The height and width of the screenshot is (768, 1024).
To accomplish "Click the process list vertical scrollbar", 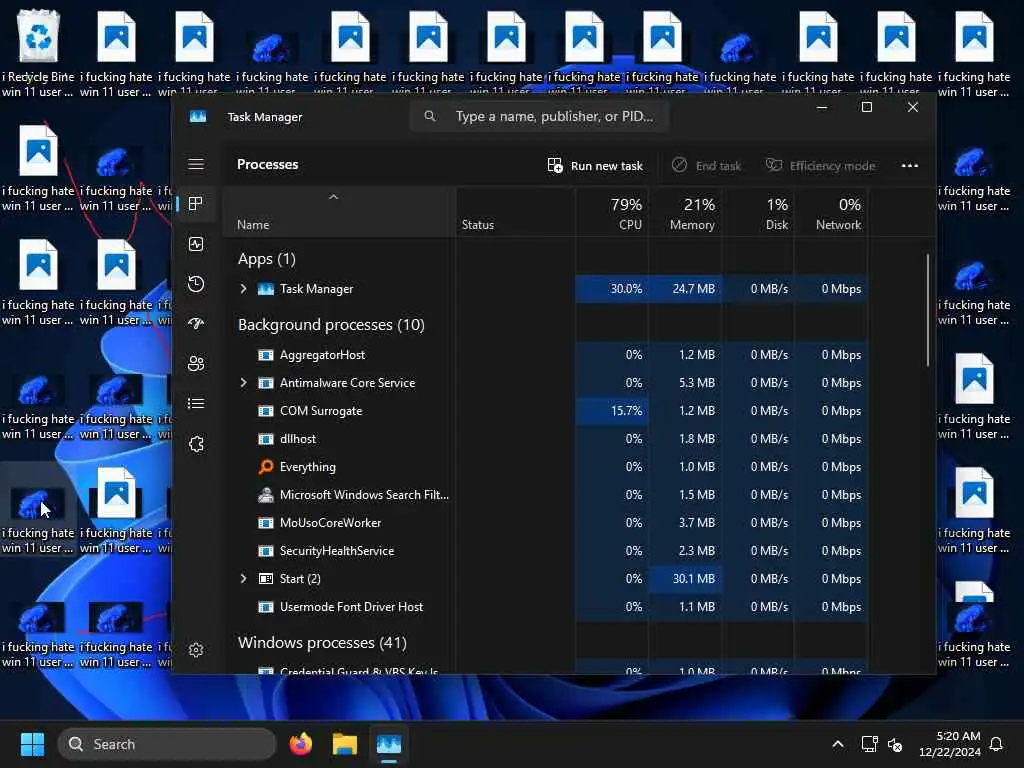I will pyautogui.click(x=927, y=310).
